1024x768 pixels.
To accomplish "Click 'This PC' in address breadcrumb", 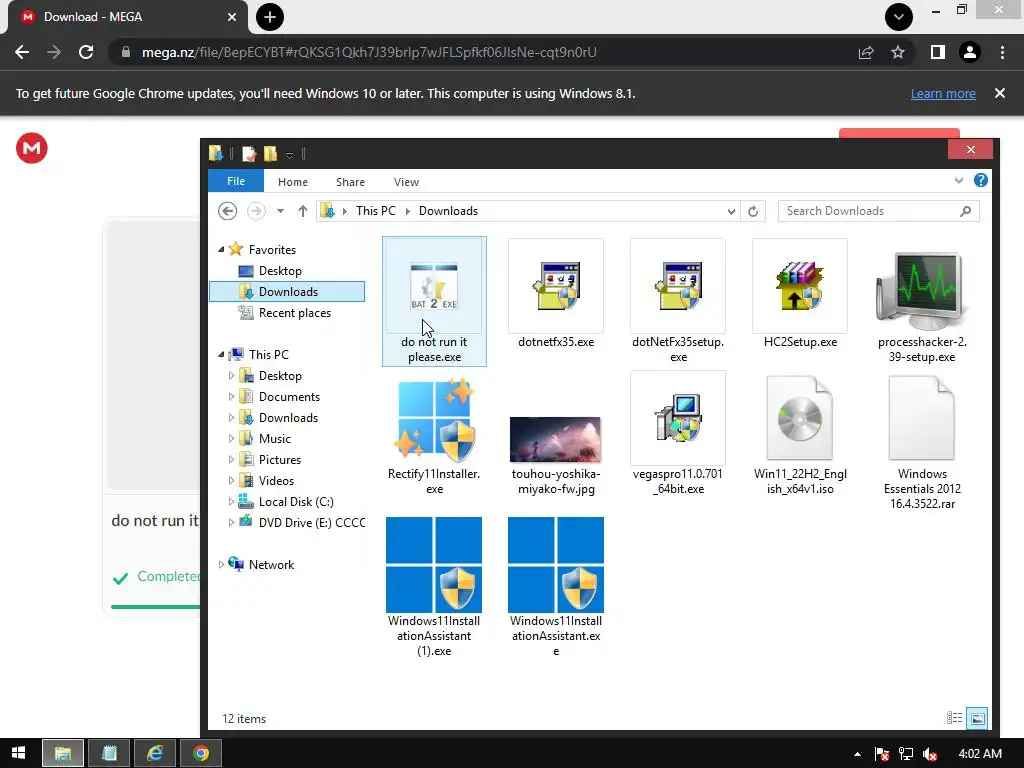I will tap(376, 211).
